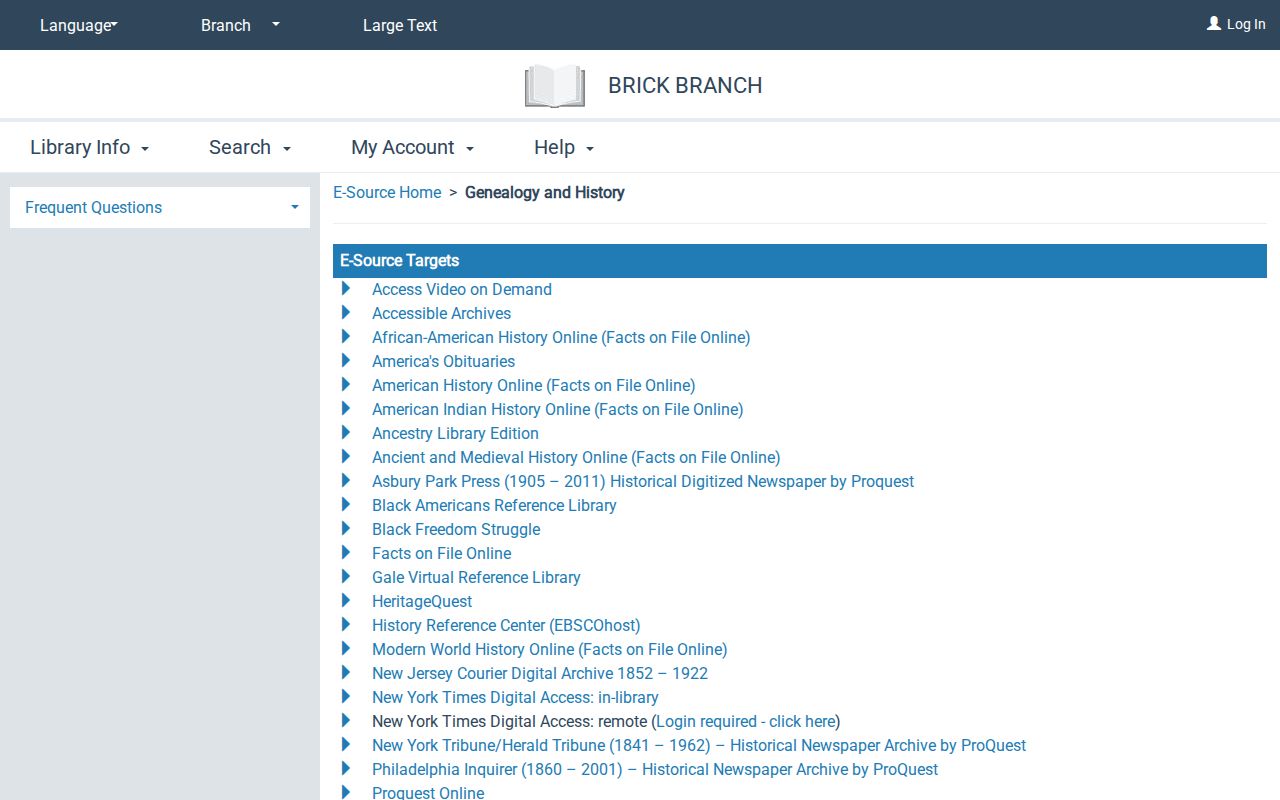Click the arrow icon beside American History Online
This screenshot has width=1280, height=800.
pos(346,384)
